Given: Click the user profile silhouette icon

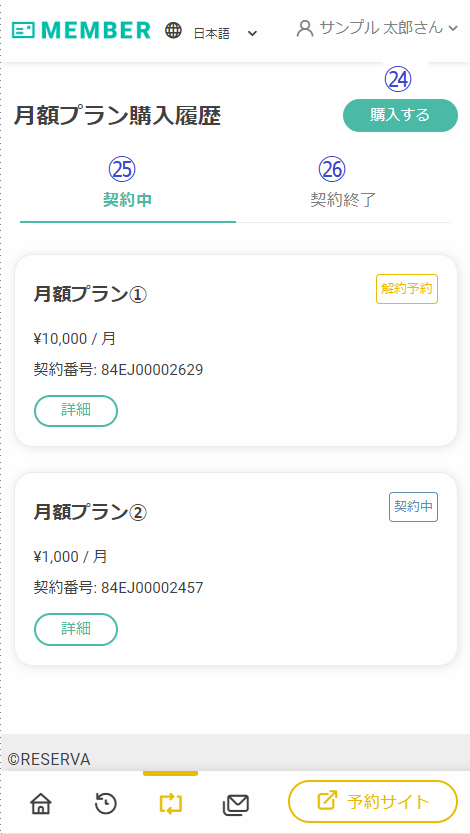Looking at the screenshot, I should tap(305, 28).
